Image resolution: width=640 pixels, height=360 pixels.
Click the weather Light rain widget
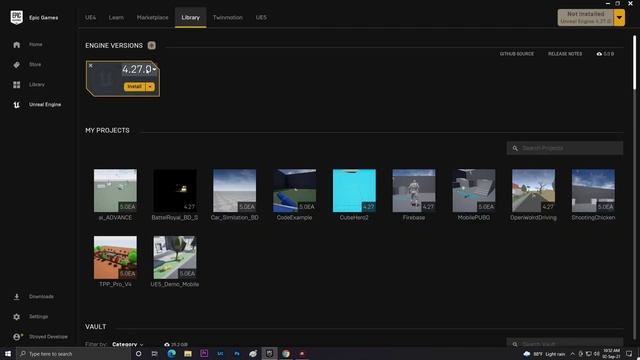point(544,354)
